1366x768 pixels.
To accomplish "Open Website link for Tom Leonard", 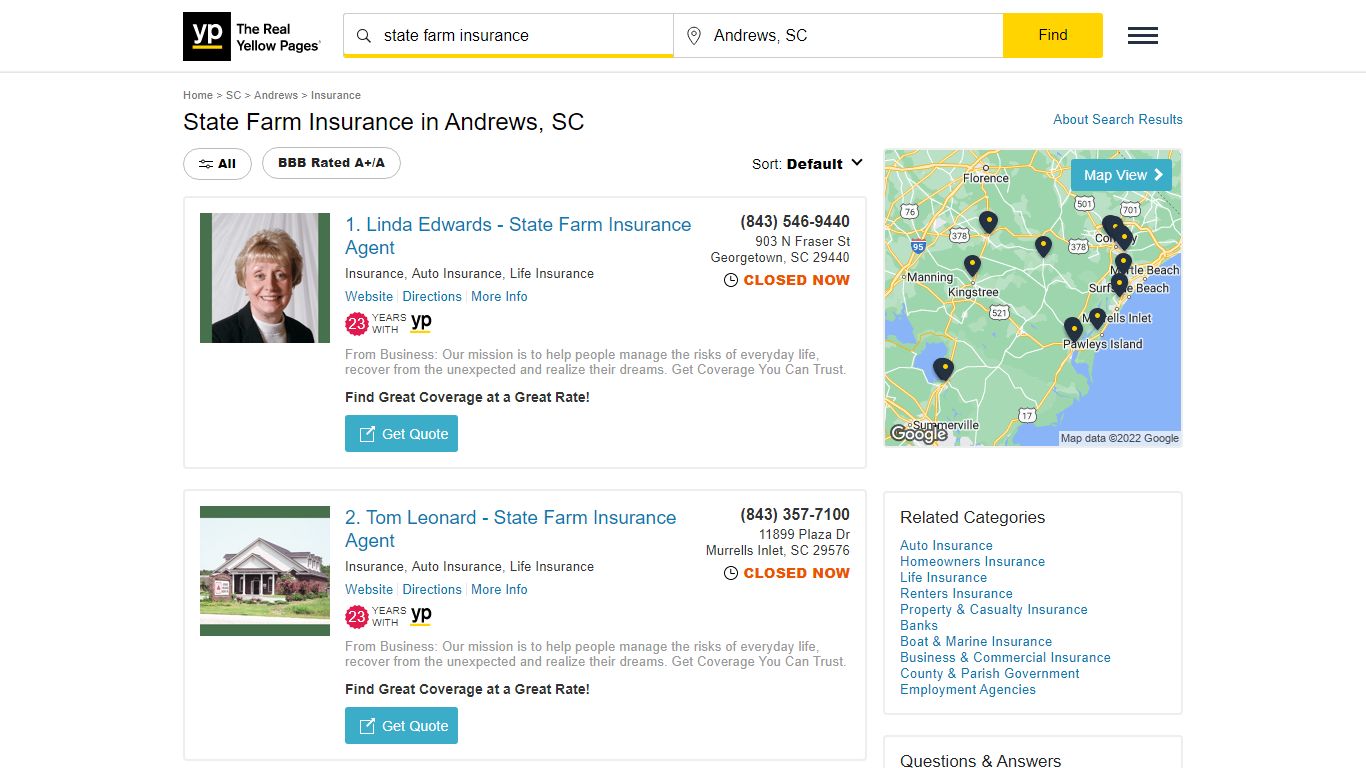I will [x=369, y=589].
